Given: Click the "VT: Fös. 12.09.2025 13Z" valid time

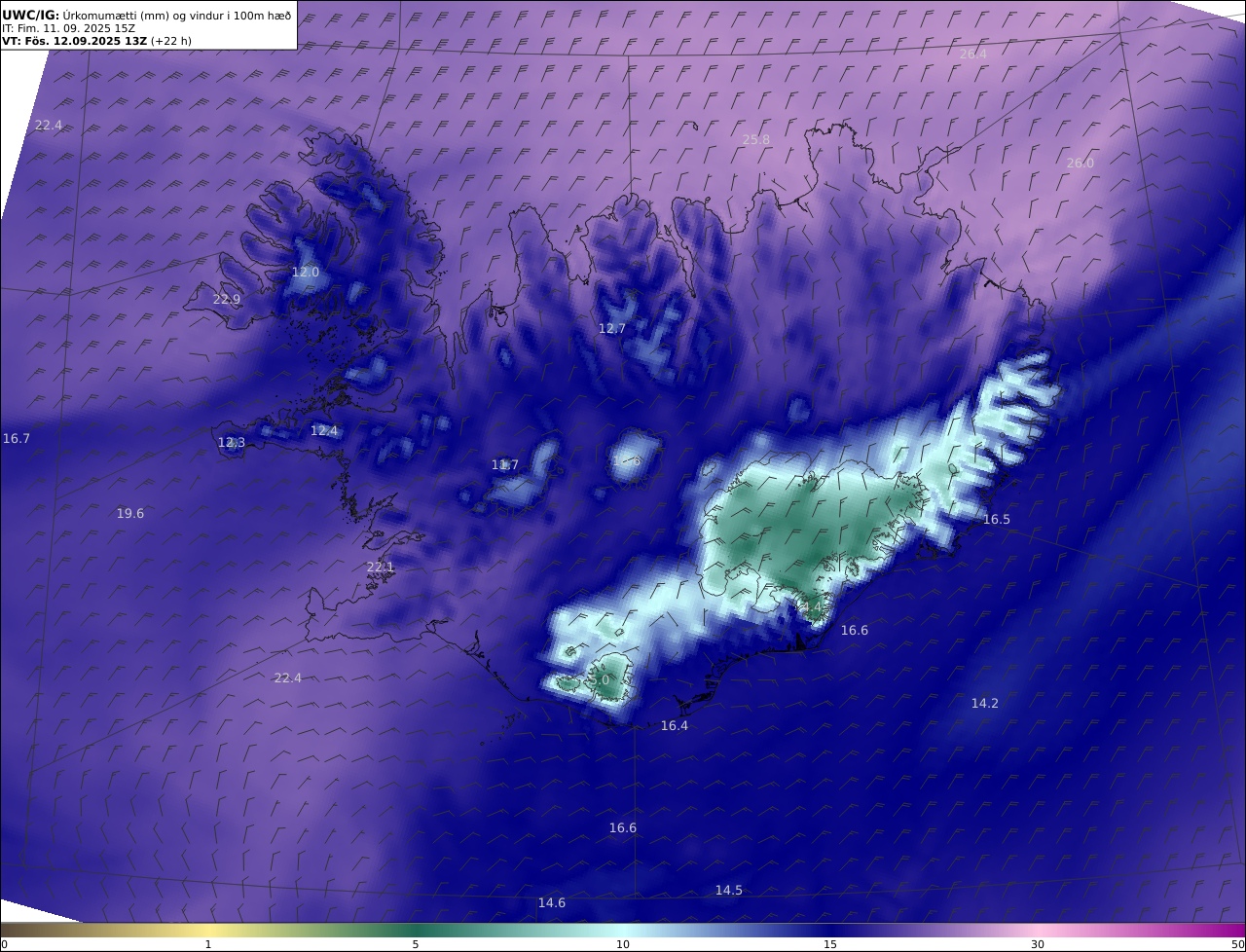Looking at the screenshot, I should click(x=74, y=41).
